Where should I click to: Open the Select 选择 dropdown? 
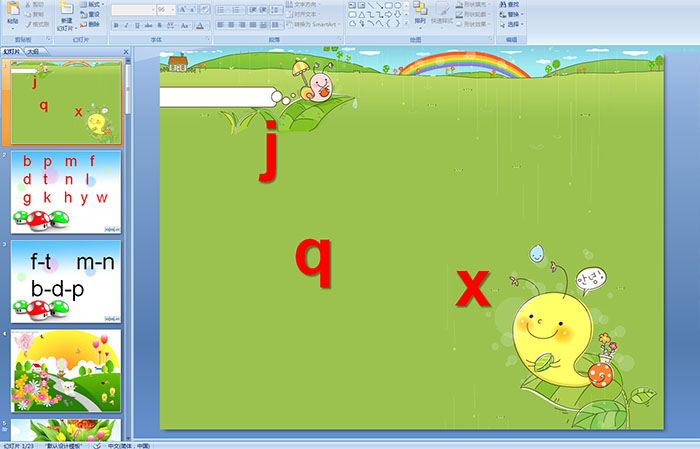(511, 24)
